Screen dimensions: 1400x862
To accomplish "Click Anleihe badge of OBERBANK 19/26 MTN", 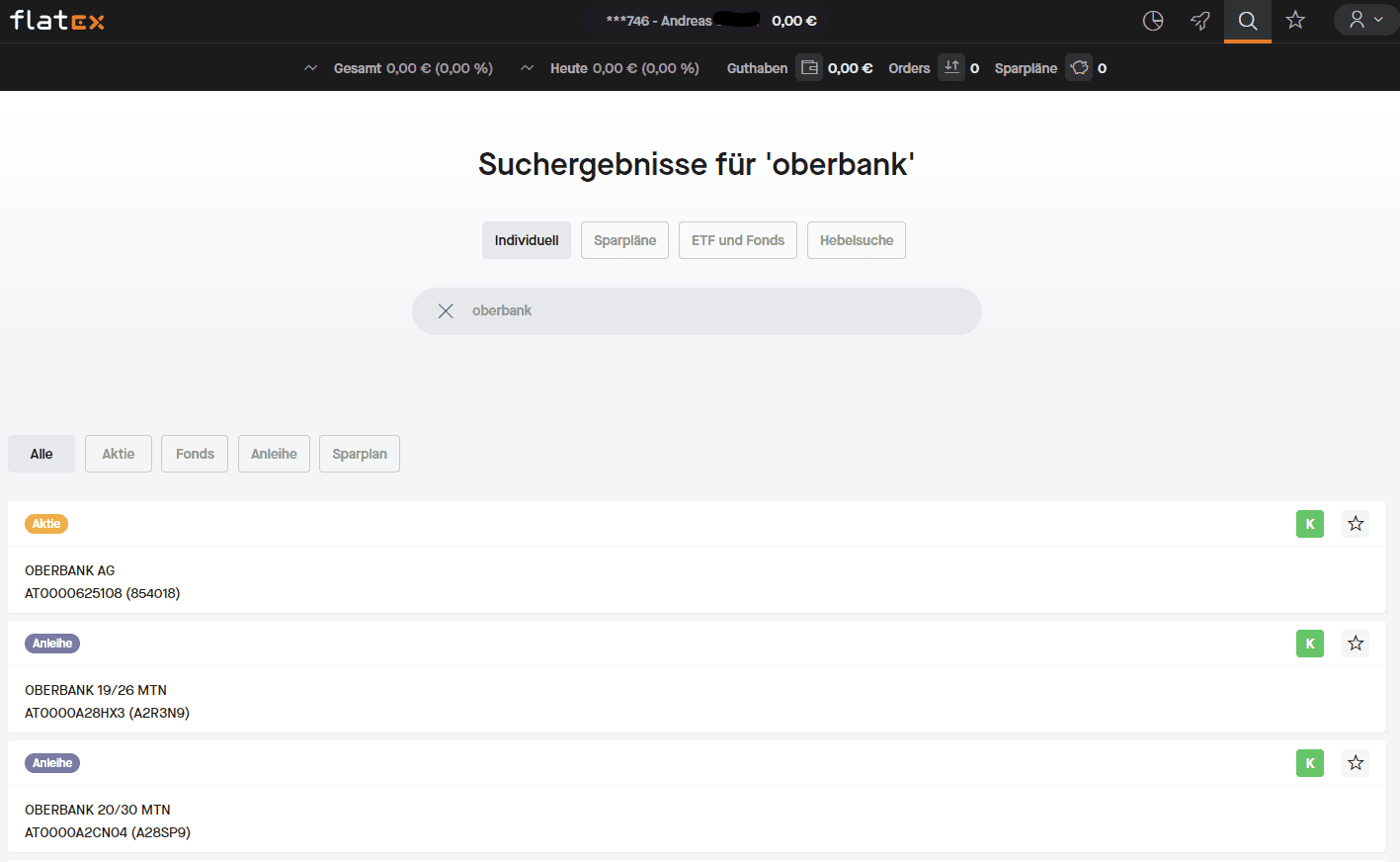I will 52,644.
